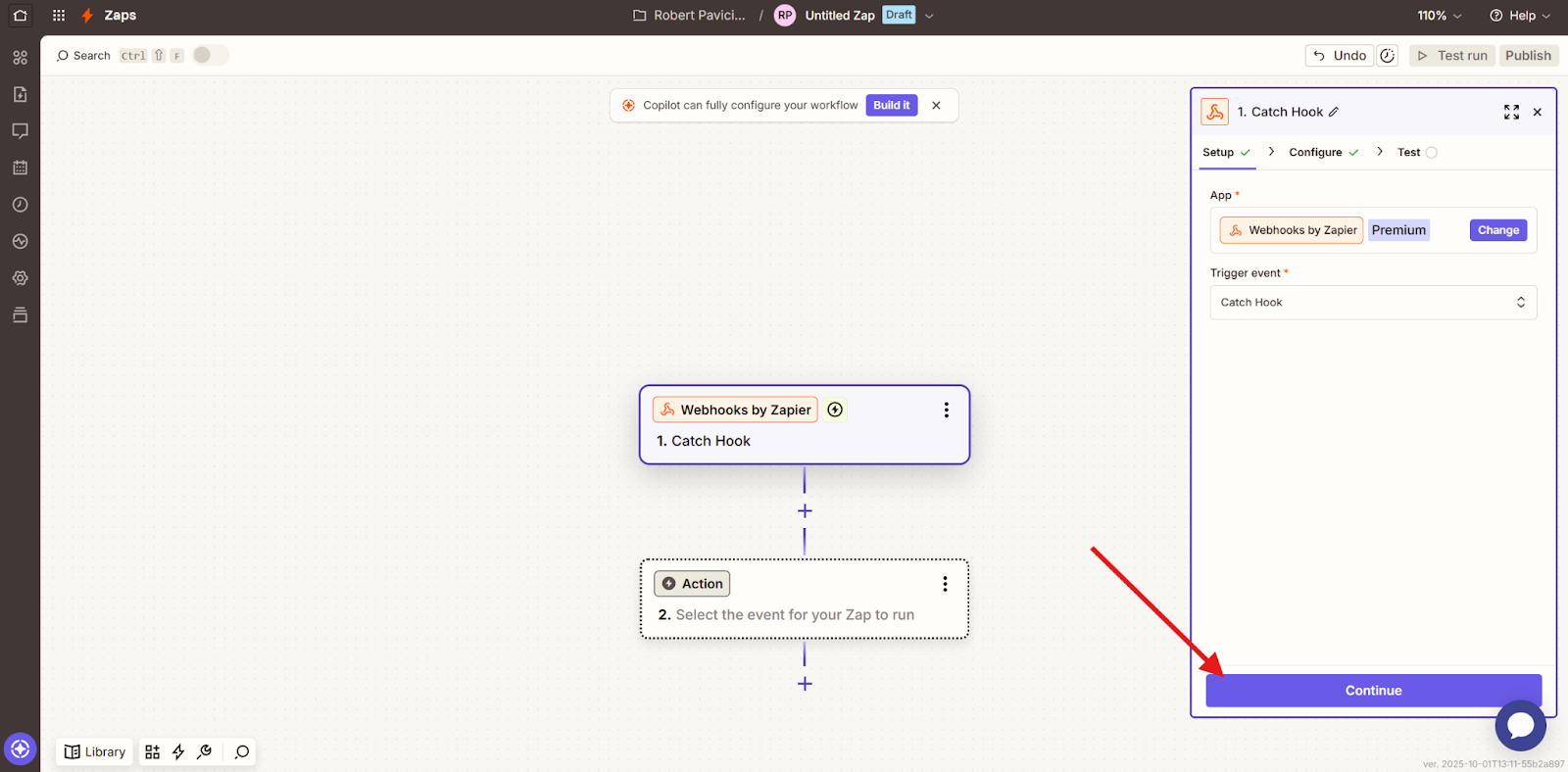Dismiss the Copilot suggestion banner
The width and height of the screenshot is (1568, 772).
pyautogui.click(x=936, y=106)
